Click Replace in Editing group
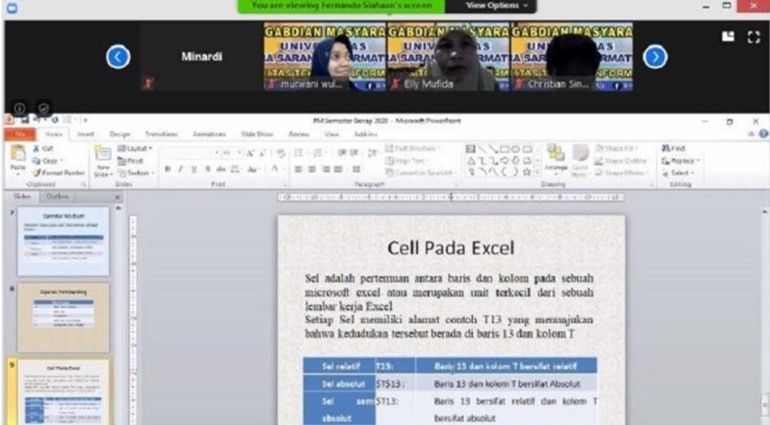 tap(681, 161)
